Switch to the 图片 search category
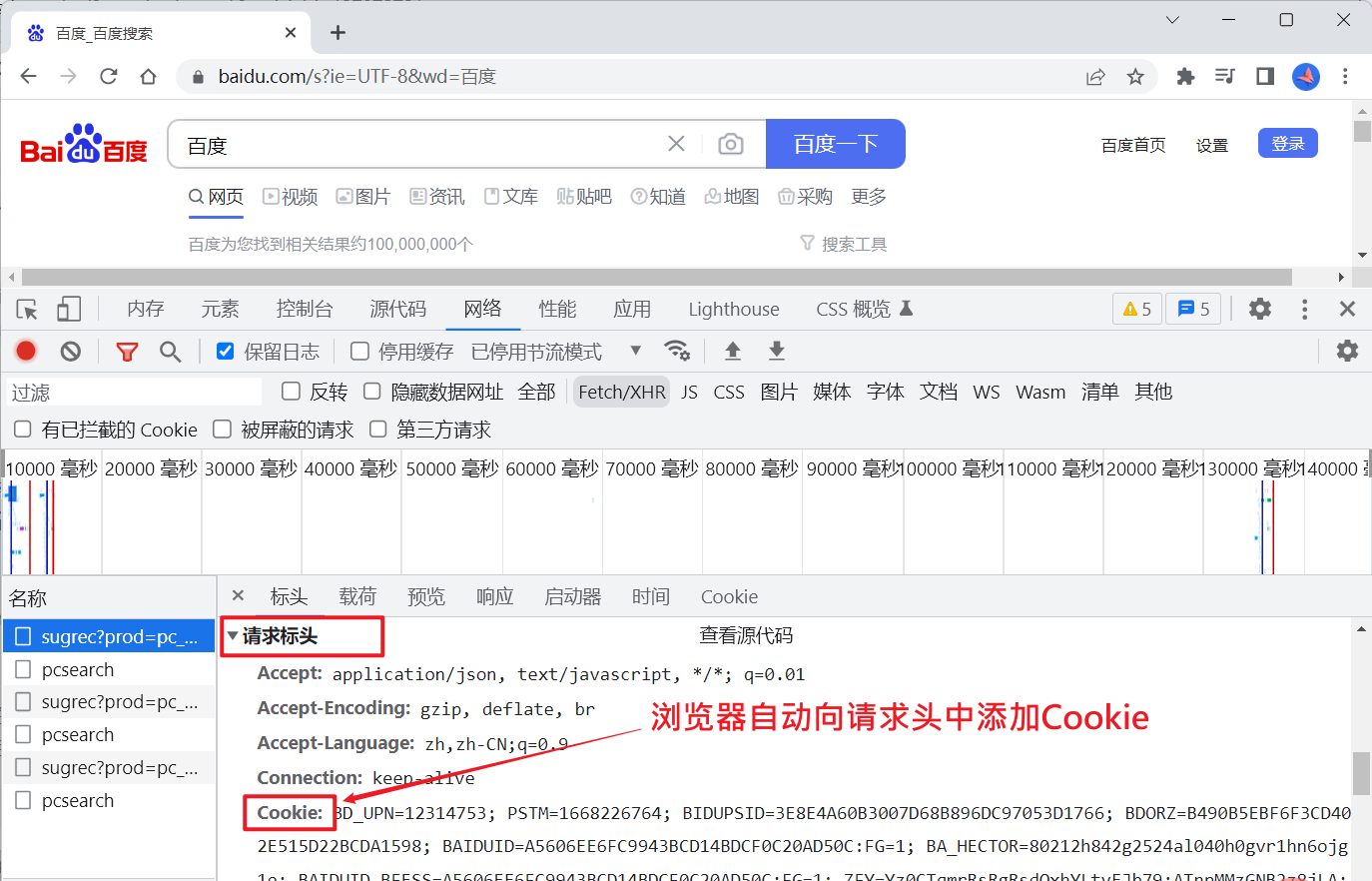 [363, 197]
